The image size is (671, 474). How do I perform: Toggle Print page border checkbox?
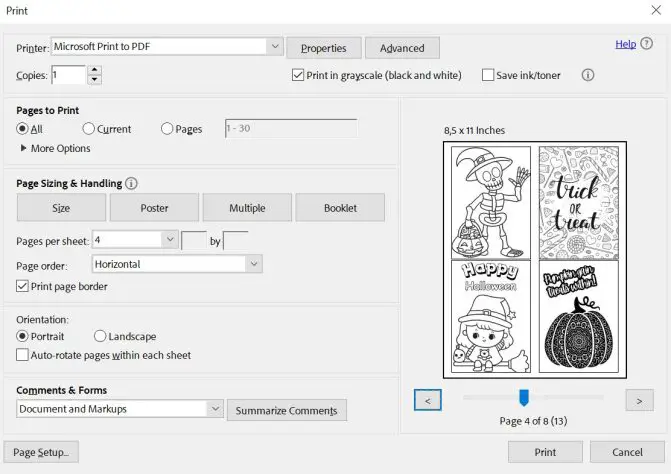pyautogui.click(x=22, y=286)
